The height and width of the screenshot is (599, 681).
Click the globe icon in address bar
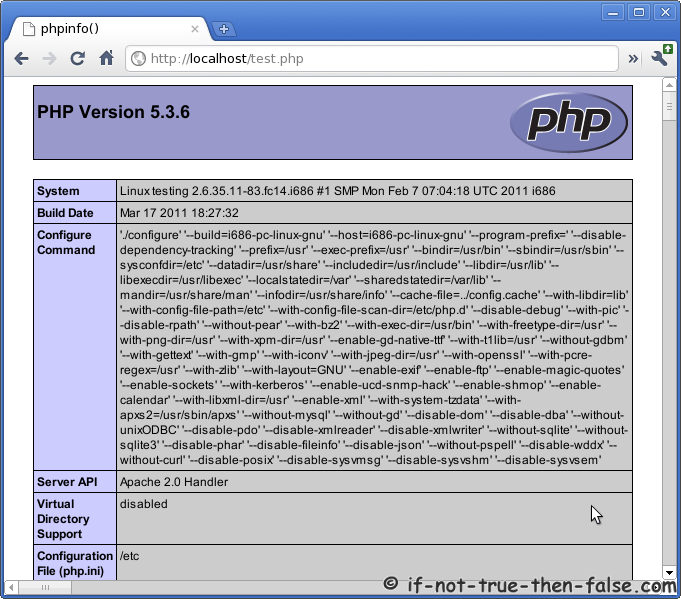(x=139, y=58)
